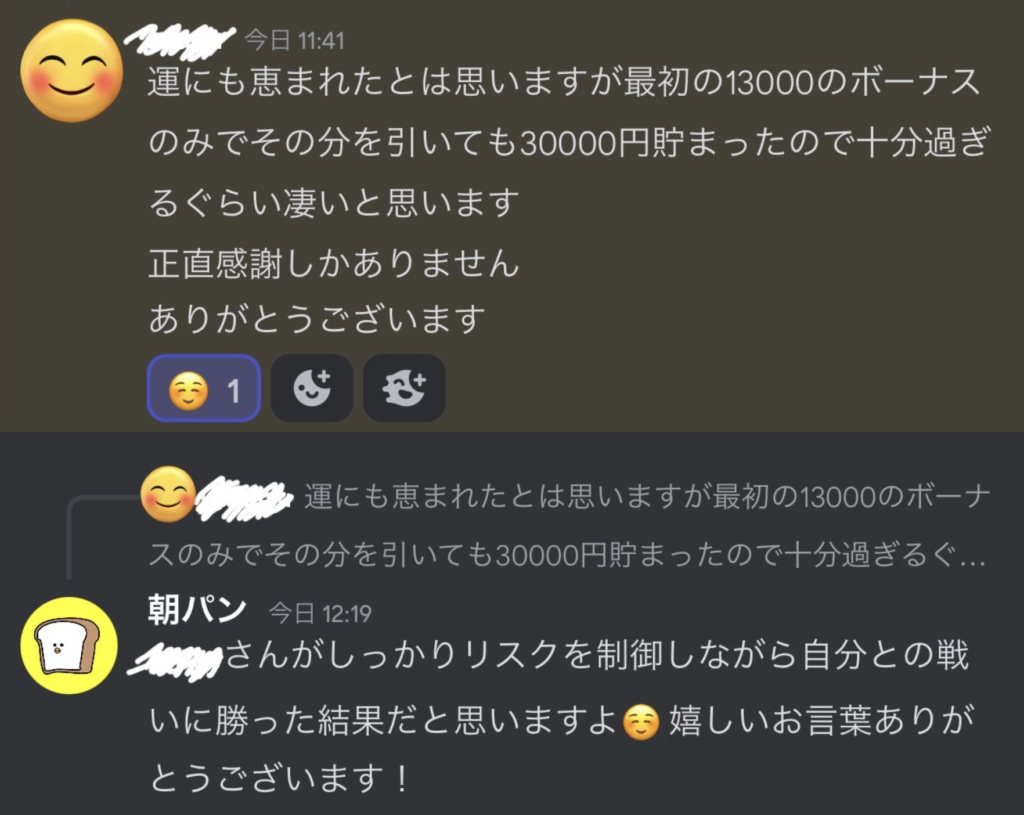Click the small smiley avatar in the reply preview
The width and height of the screenshot is (1024, 815).
pos(168,494)
